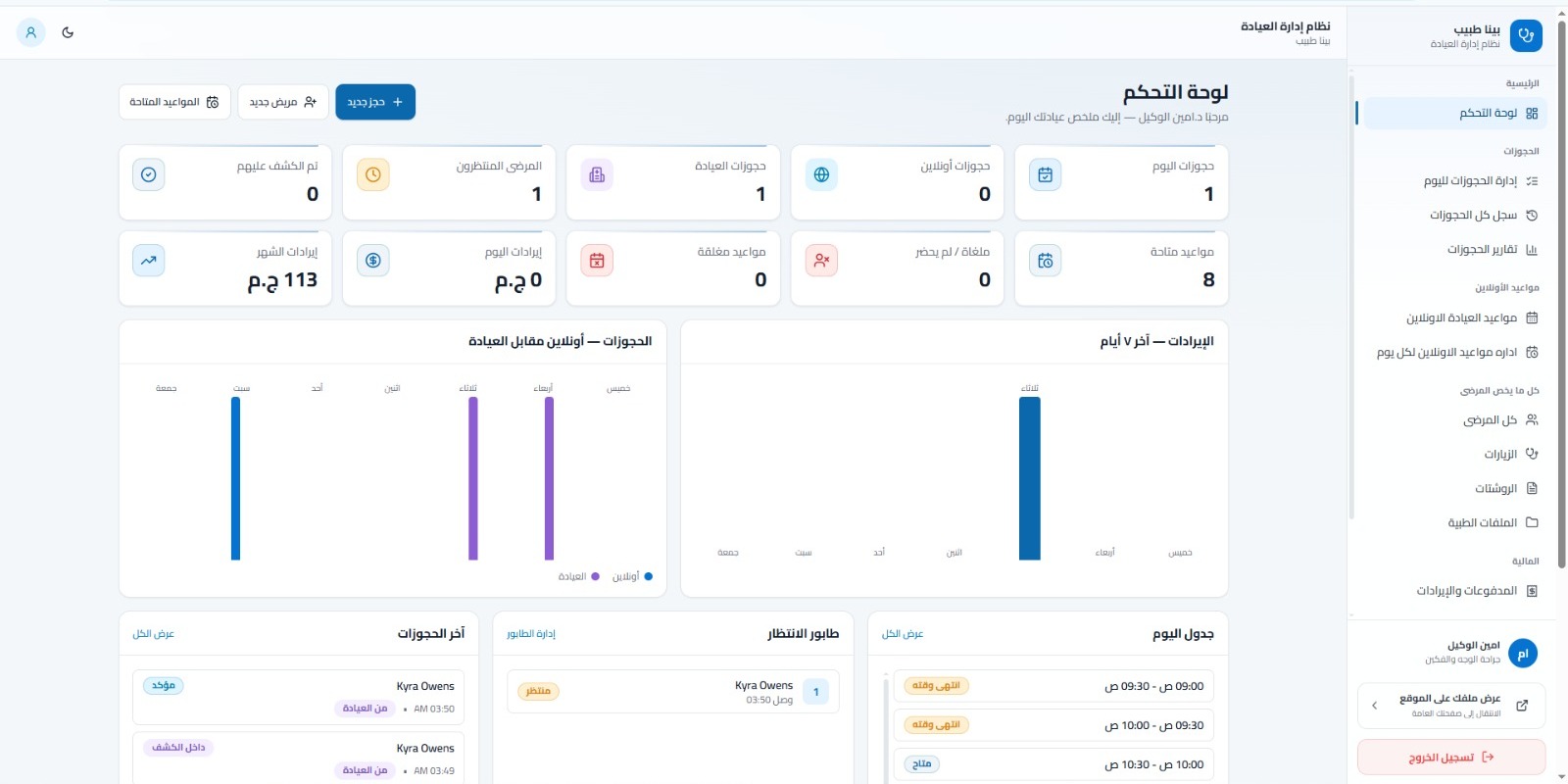1568x784 pixels.
Task: Click عرض الكل link in جدول اليوم
Action: (903, 634)
